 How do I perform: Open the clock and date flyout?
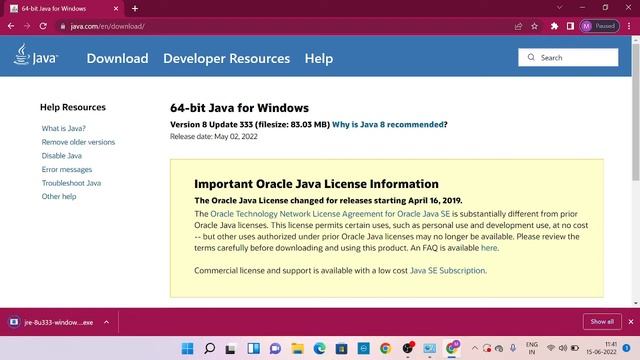tap(602, 348)
